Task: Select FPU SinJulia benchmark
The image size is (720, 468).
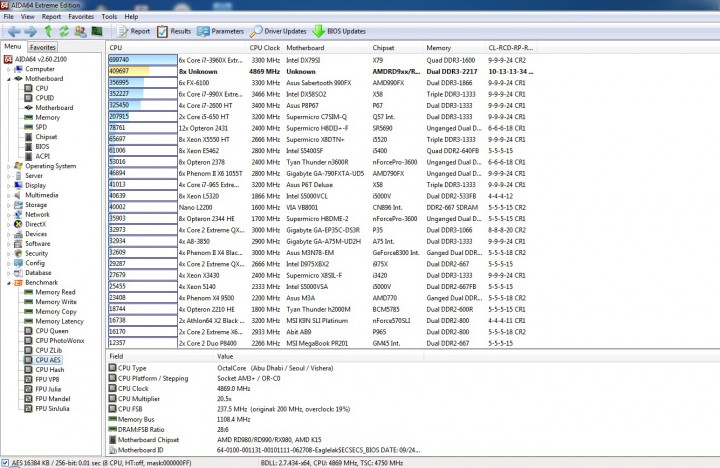Action: (x=52, y=408)
